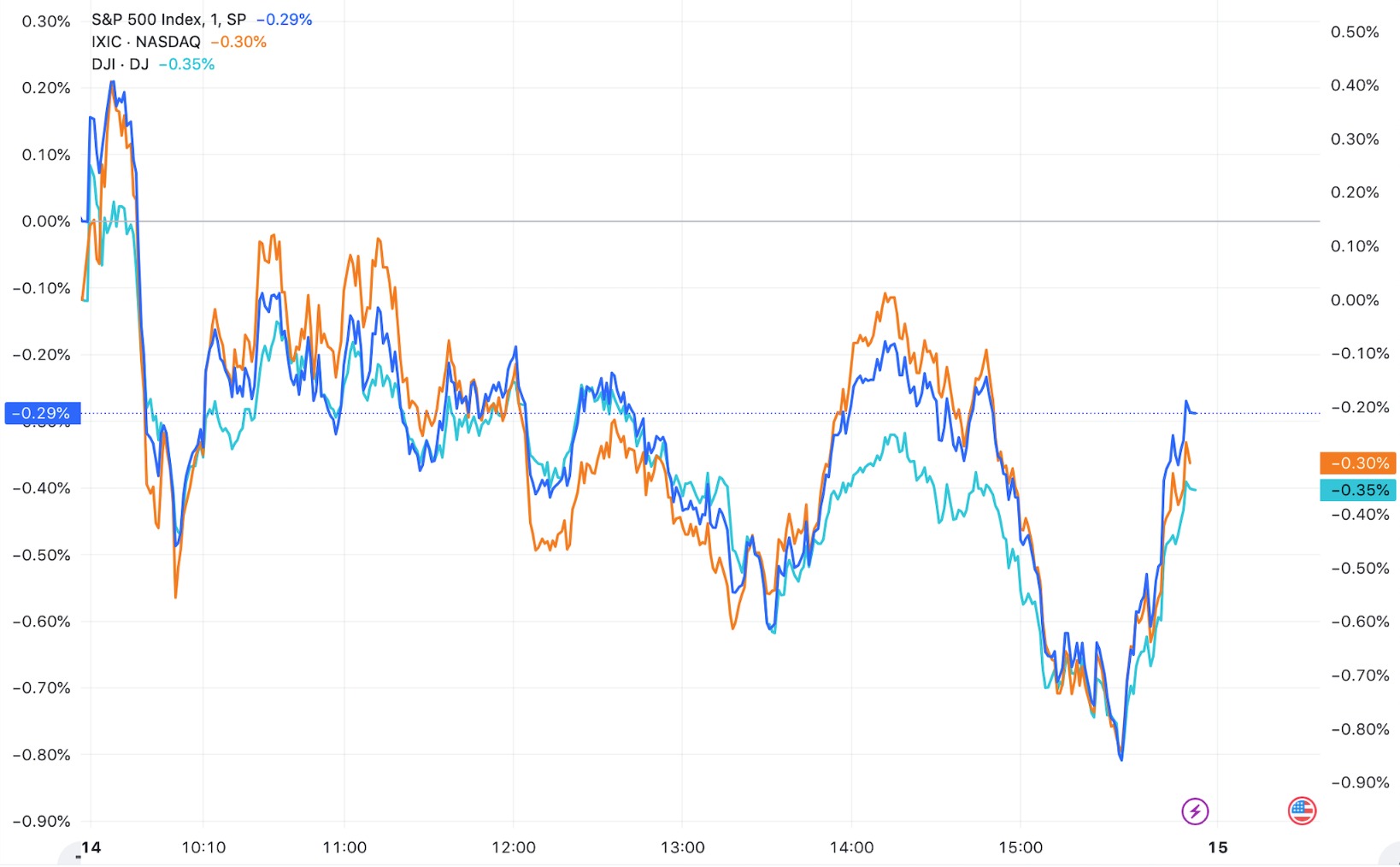This screenshot has width=1400, height=867.
Task: Click the 15:00 time axis label
Action: coord(1021,847)
